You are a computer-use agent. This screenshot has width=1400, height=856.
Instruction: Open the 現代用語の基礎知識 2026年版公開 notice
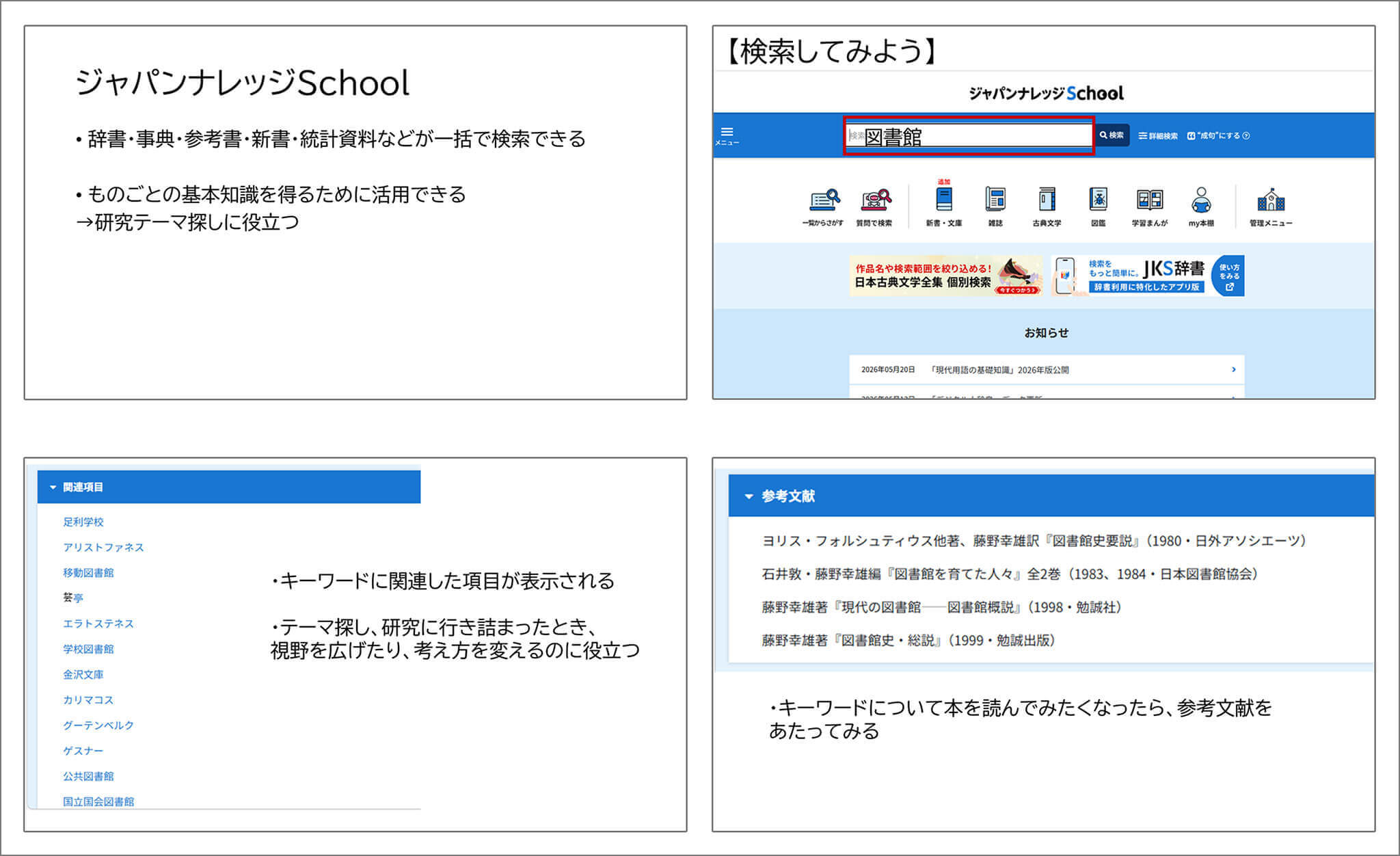[1047, 369]
